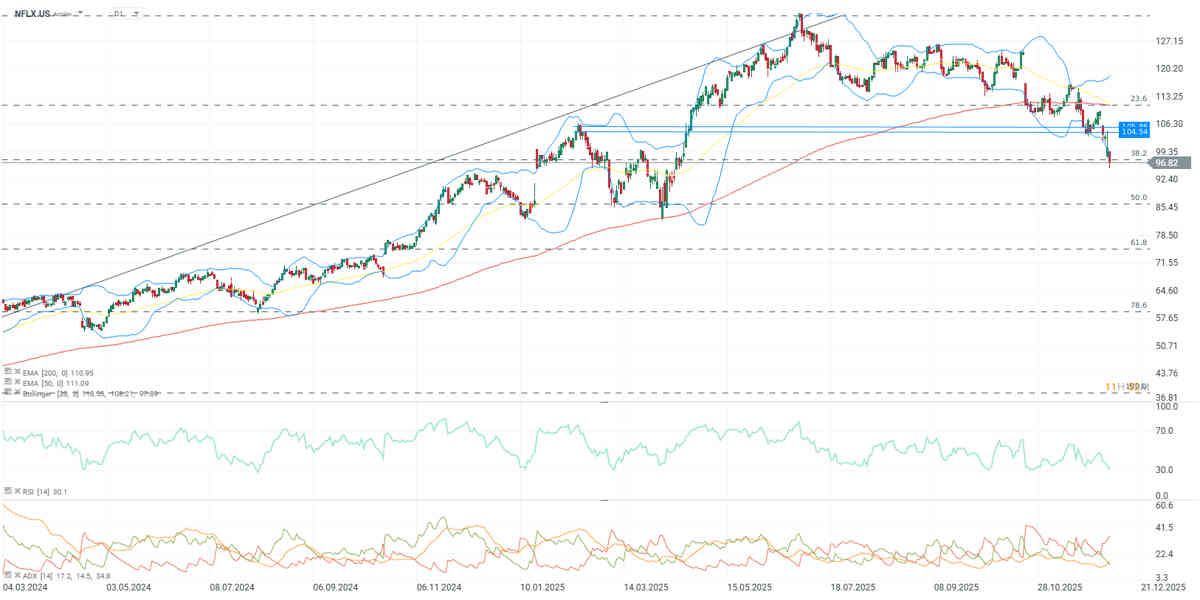Open settings icon for EMA 50 indicator
Image resolution: width=1200 pixels, height=600 pixels.
pyautogui.click(x=8, y=382)
